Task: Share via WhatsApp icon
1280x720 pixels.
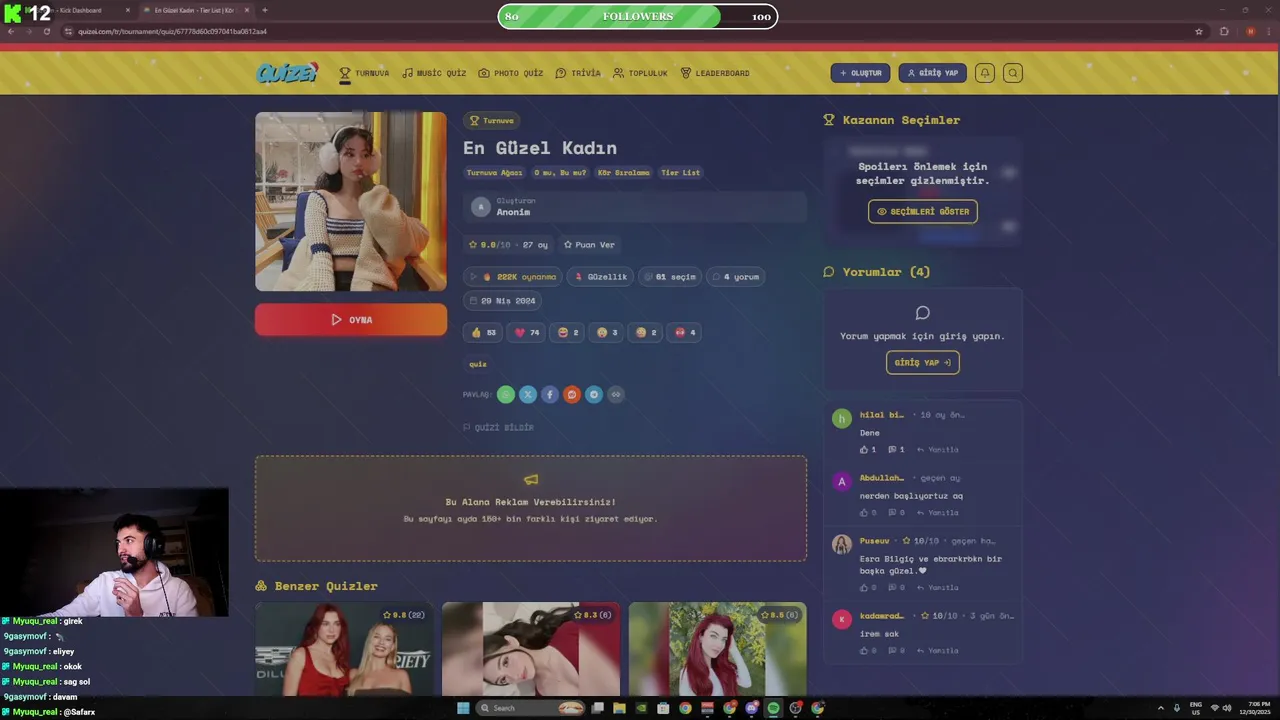Action: (506, 395)
